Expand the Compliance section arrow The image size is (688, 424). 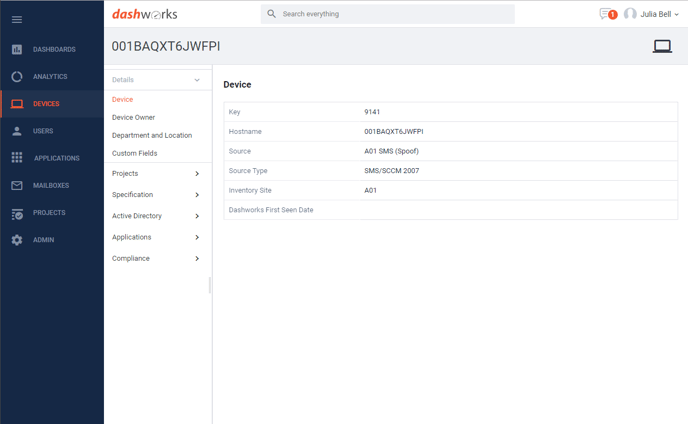pos(197,259)
